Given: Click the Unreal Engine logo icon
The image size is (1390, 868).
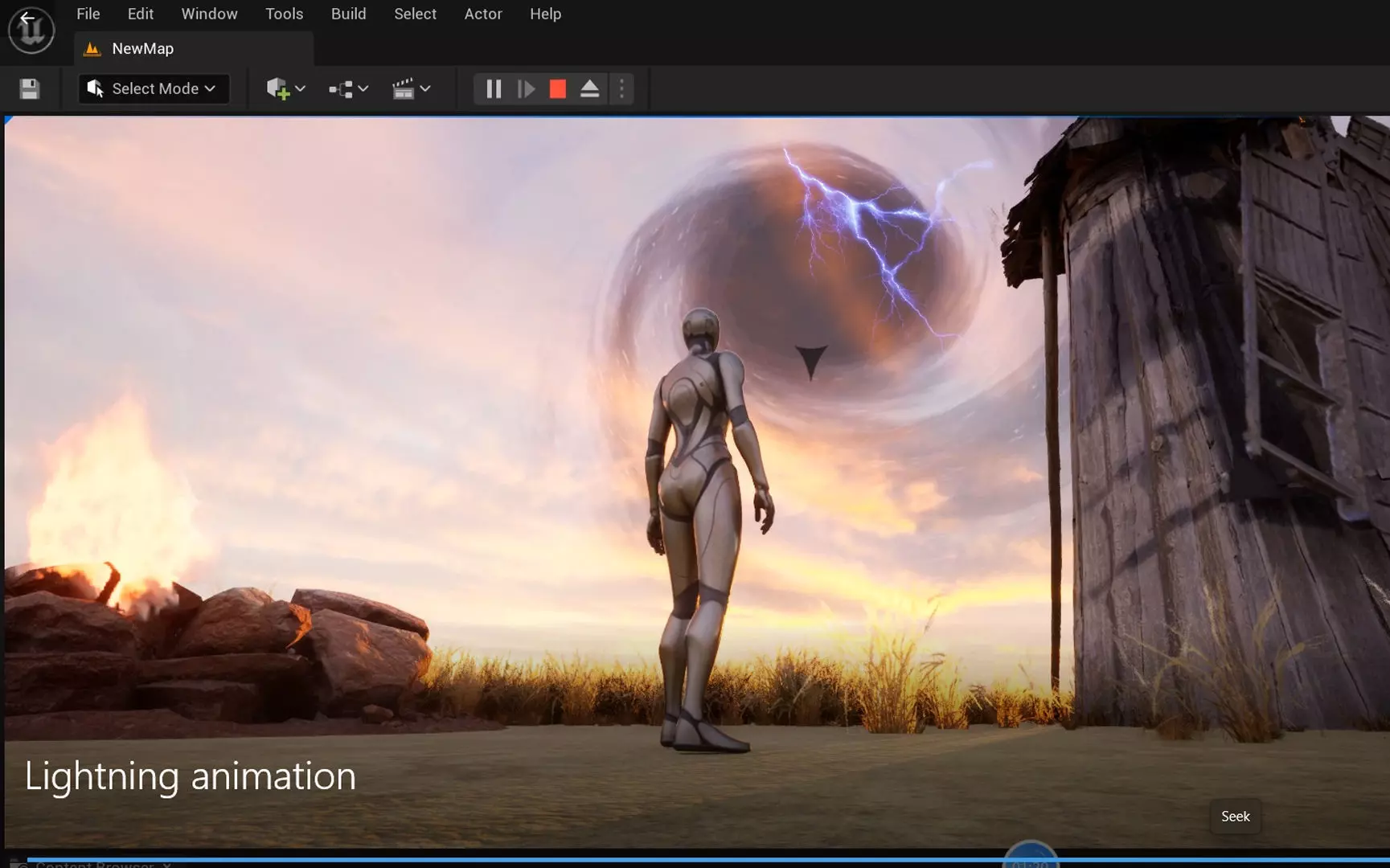Looking at the screenshot, I should tap(31, 30).
